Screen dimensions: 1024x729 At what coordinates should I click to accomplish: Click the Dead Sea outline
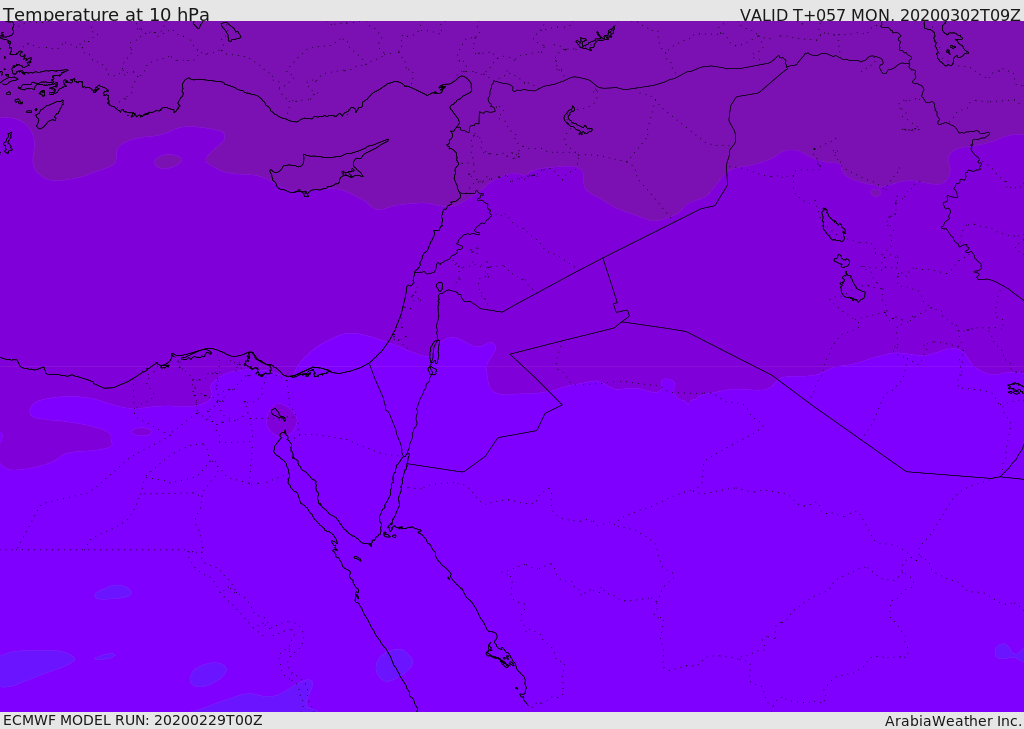434,352
